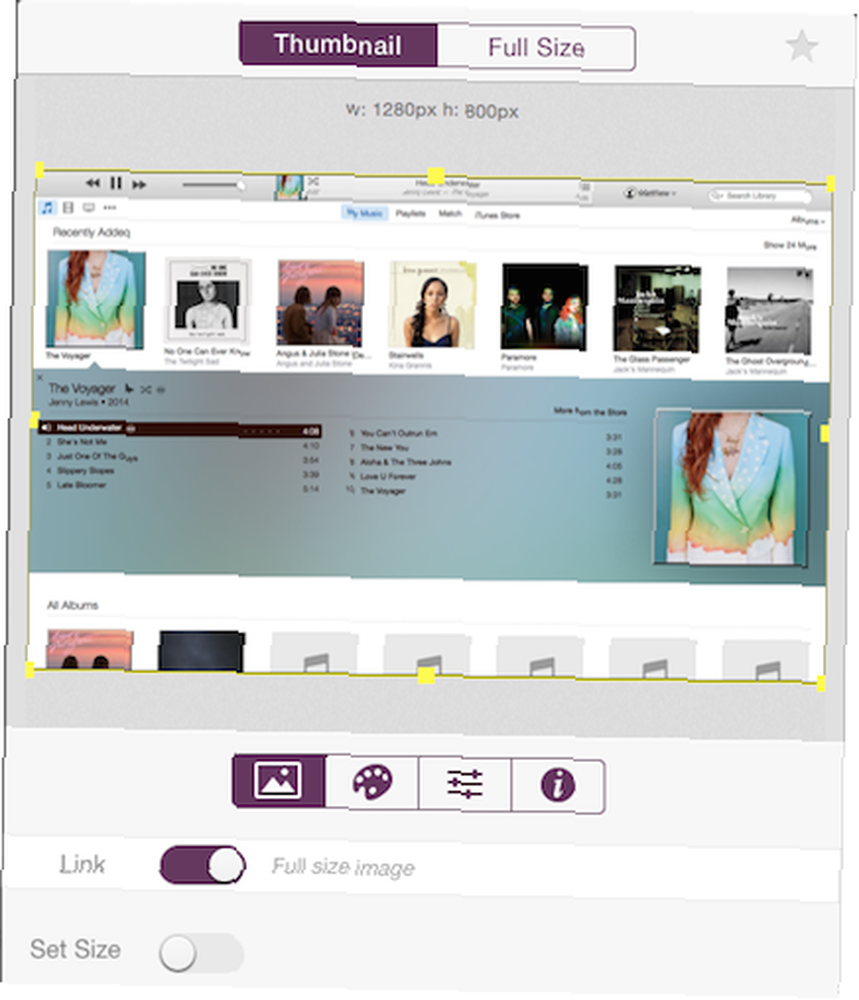Click the Search Library field
The width and height of the screenshot is (859, 1000).
pyautogui.click(x=760, y=196)
